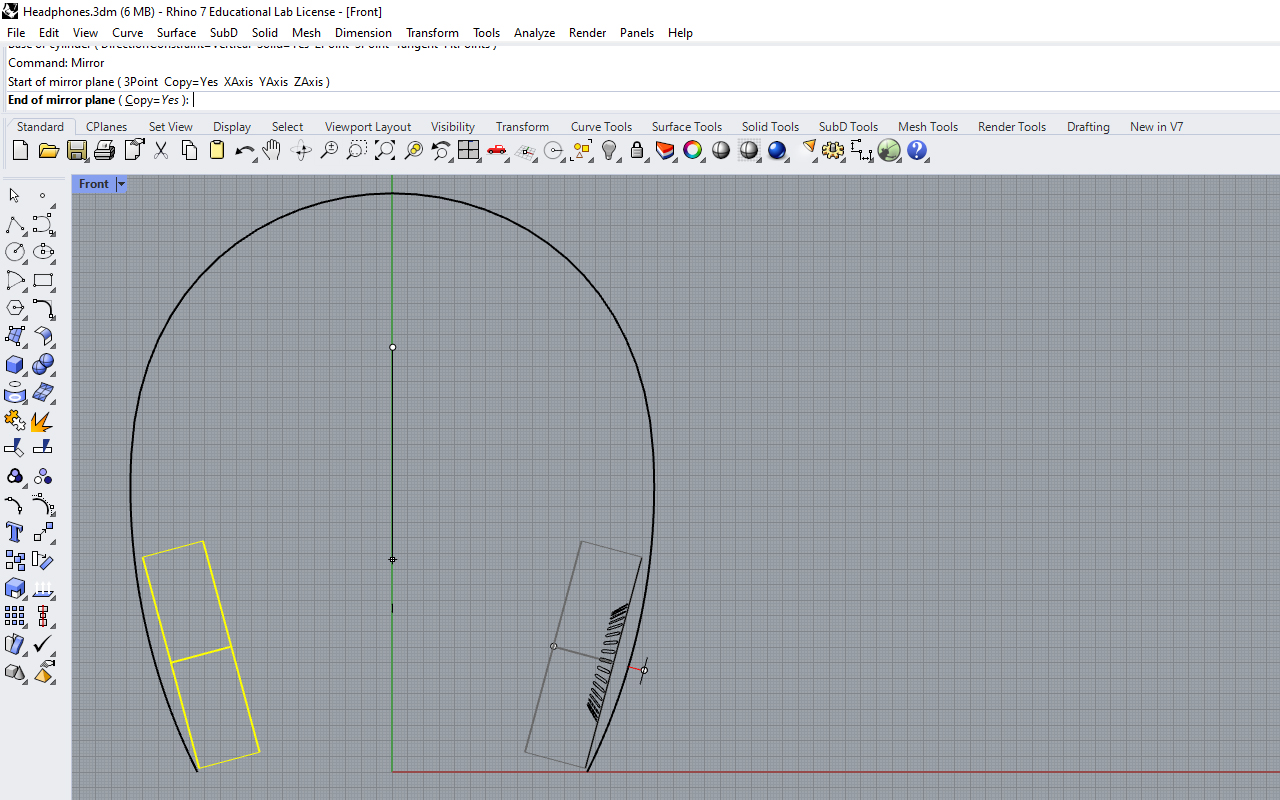Activate the Zoom window icon
The image size is (1280, 800).
pyautogui.click(x=357, y=151)
